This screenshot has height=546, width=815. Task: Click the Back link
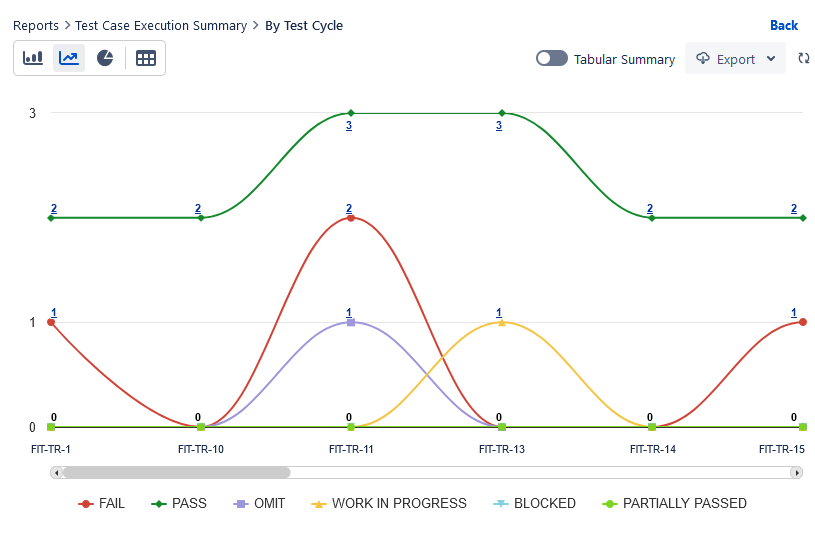(784, 26)
